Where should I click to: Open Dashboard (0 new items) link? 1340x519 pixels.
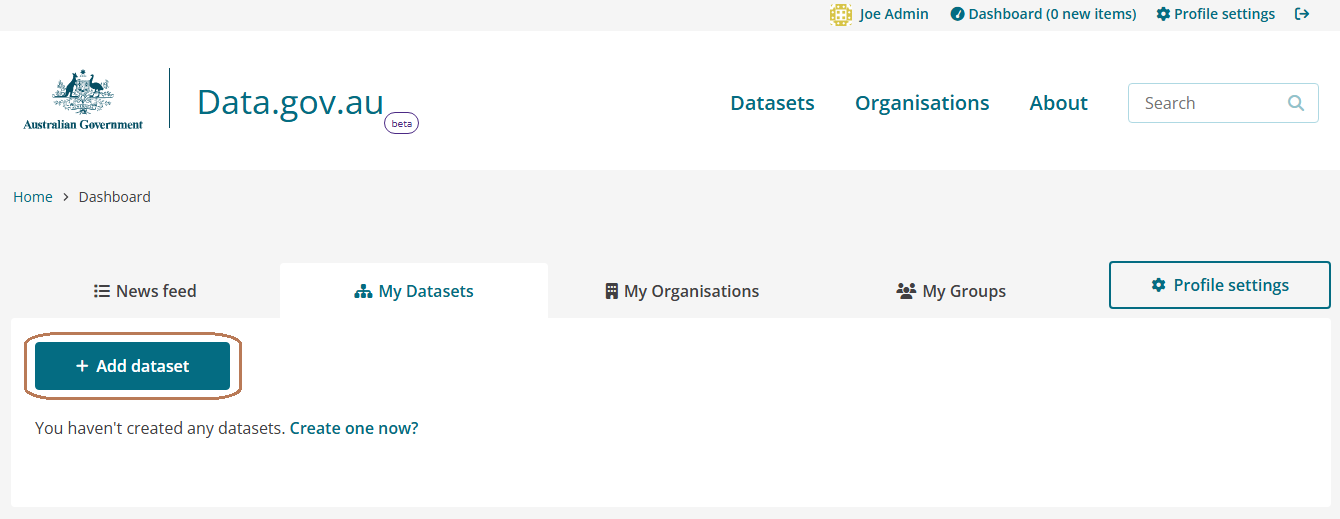tap(1043, 14)
